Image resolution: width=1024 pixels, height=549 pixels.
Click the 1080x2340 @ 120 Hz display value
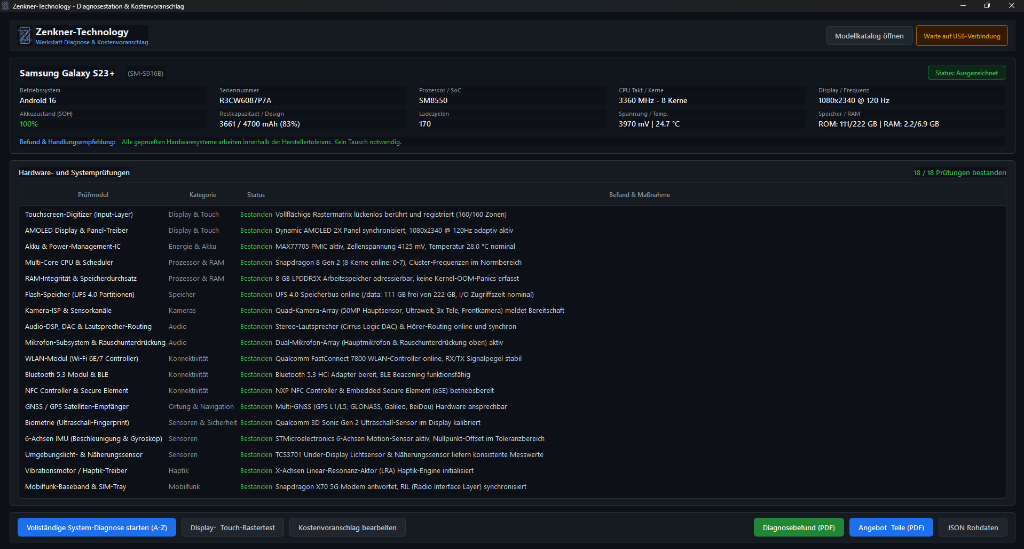click(x=854, y=101)
